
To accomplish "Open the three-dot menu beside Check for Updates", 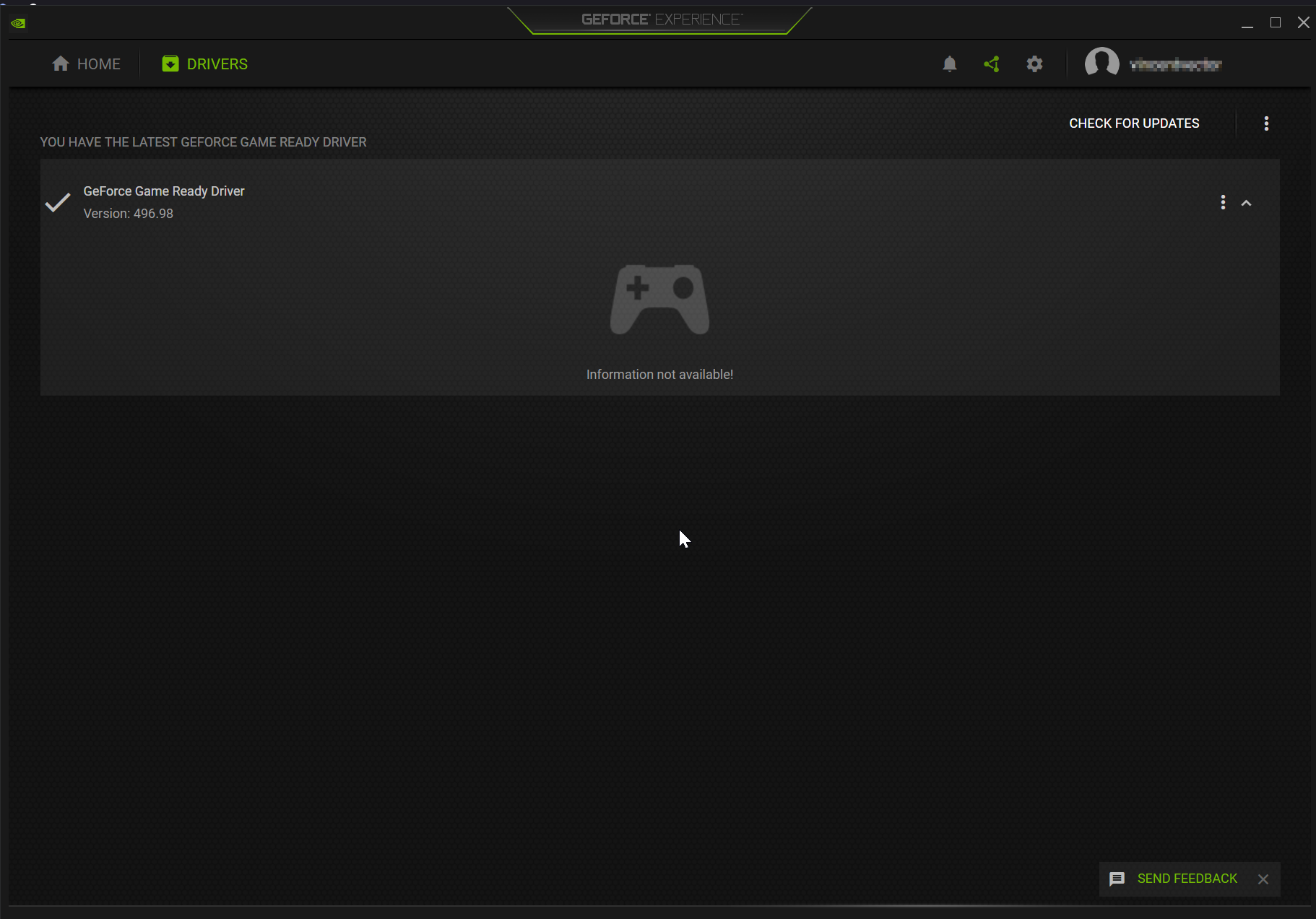I will point(1266,123).
